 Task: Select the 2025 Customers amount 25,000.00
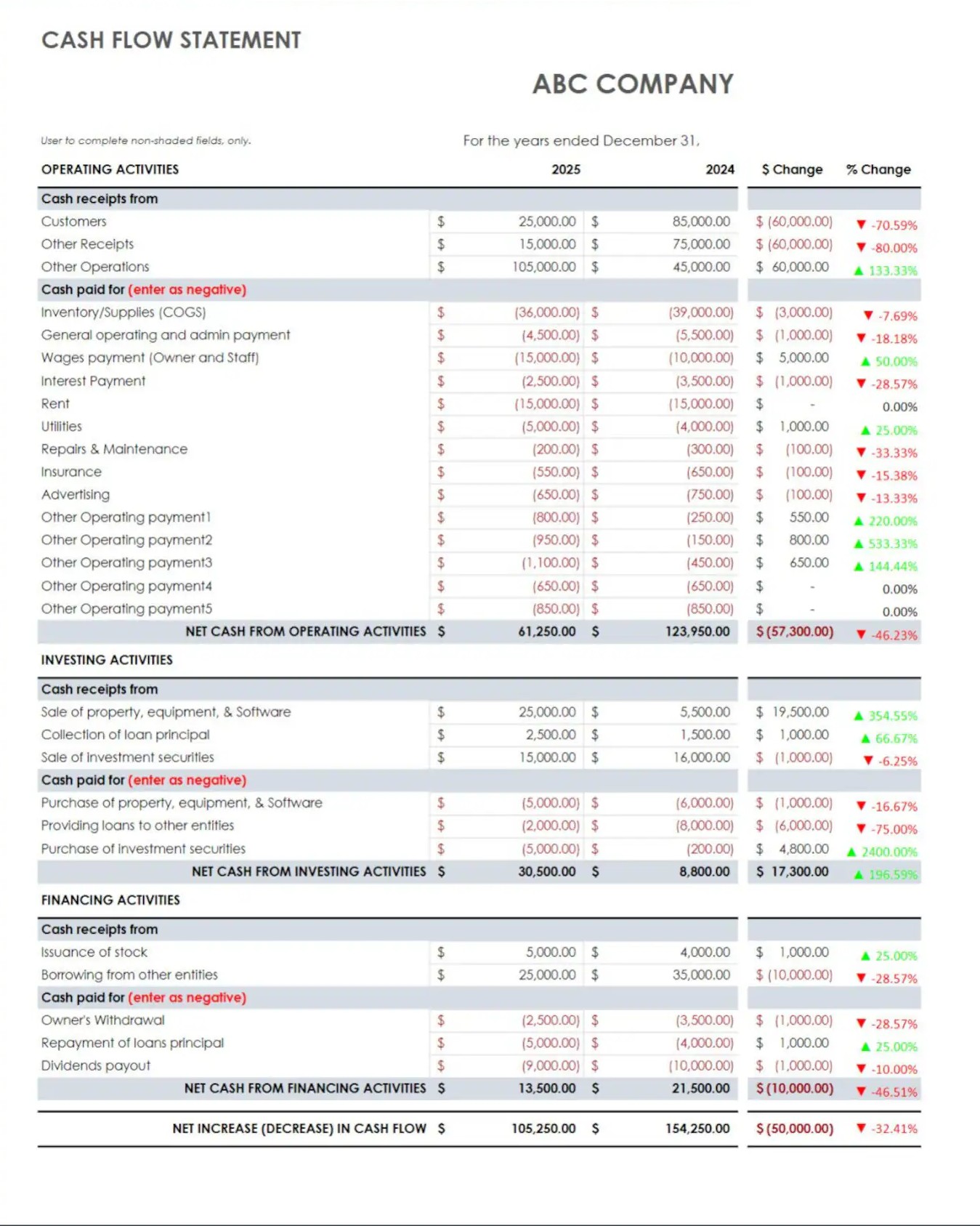click(x=546, y=222)
